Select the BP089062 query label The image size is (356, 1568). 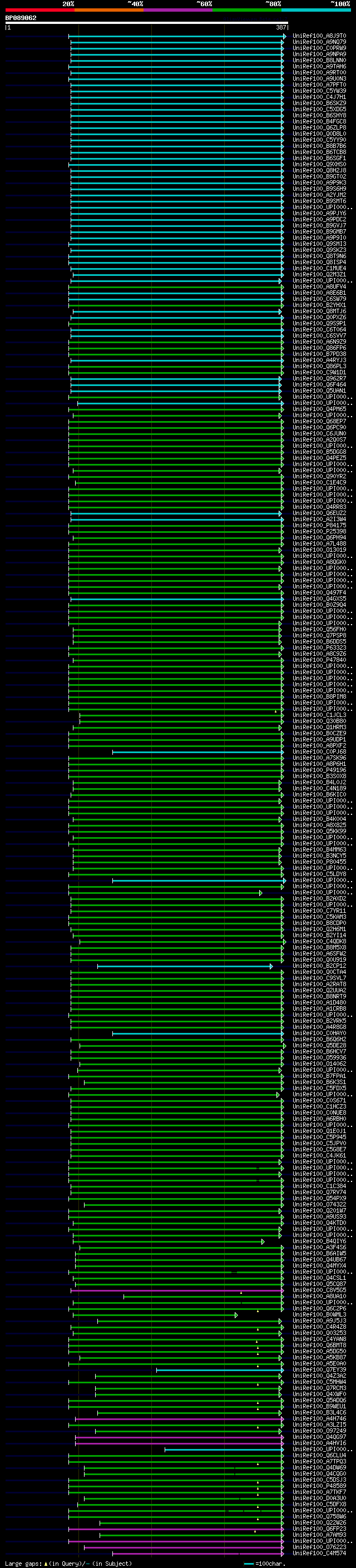pyautogui.click(x=21, y=18)
